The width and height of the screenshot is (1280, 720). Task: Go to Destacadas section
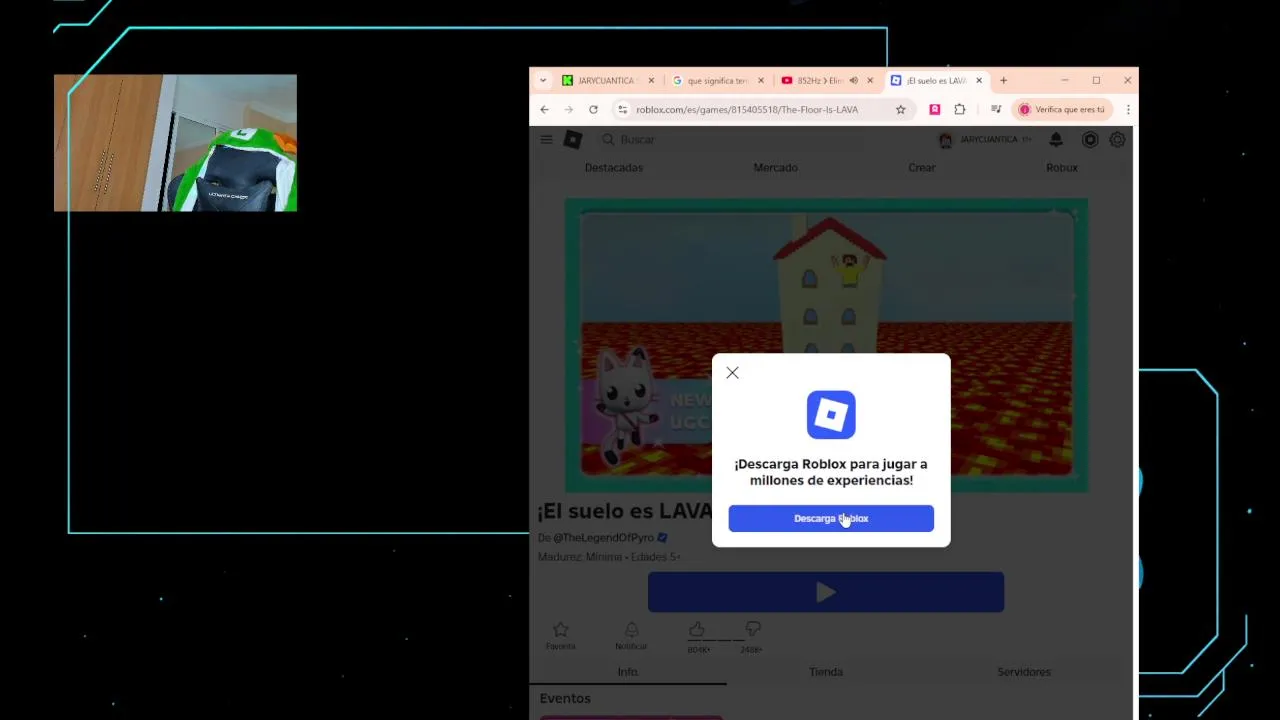[614, 168]
